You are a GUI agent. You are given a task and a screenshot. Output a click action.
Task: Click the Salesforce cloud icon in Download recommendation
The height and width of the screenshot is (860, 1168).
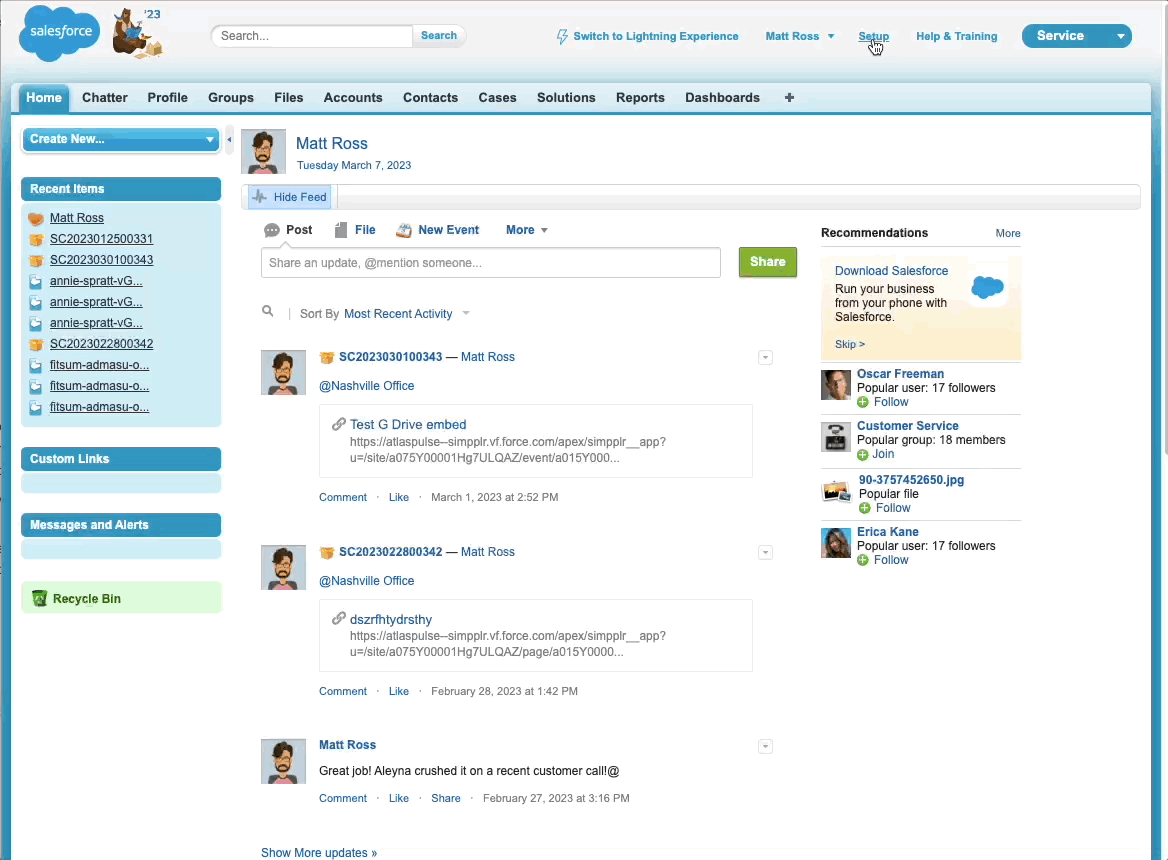click(988, 287)
